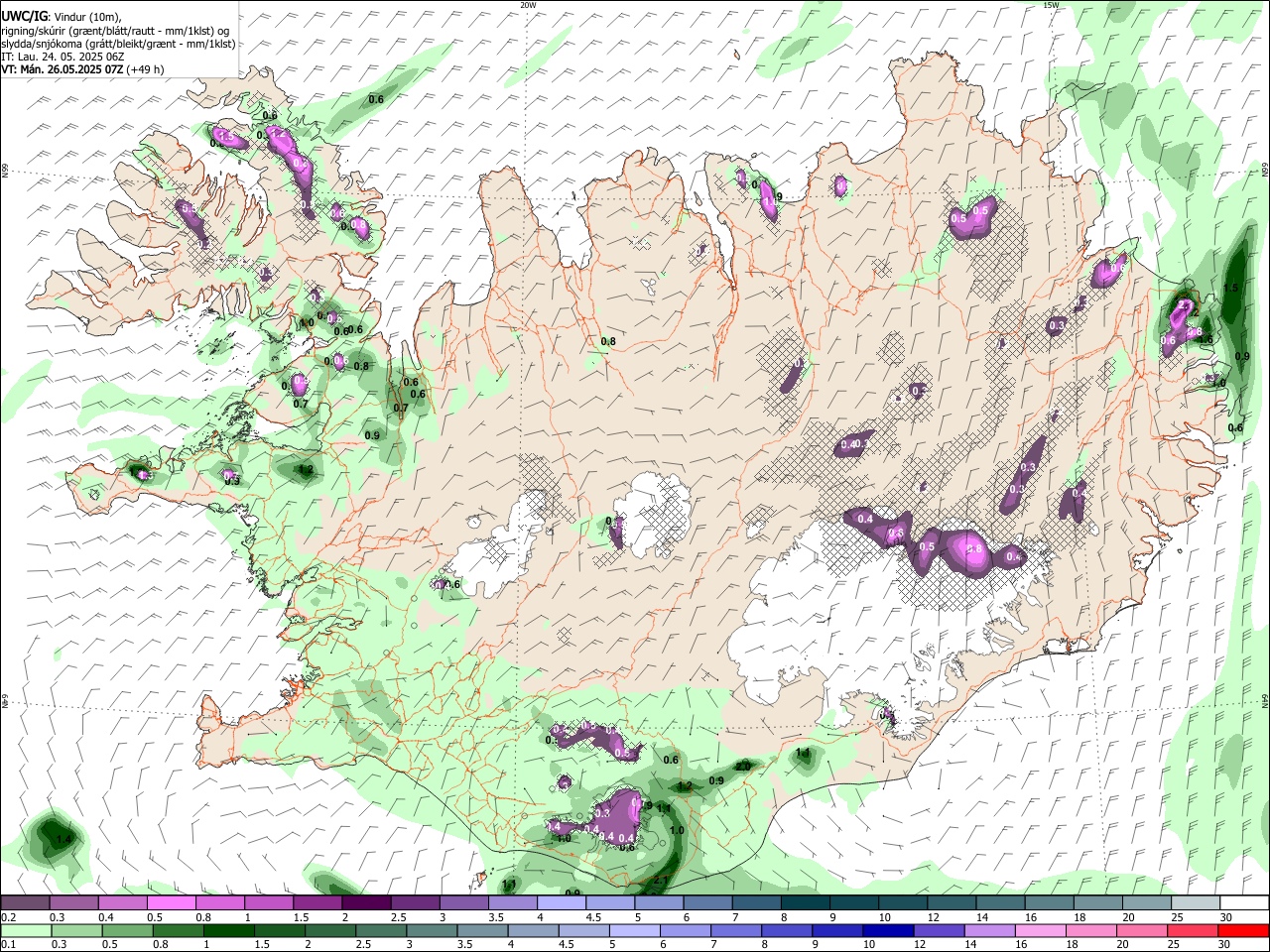Click the '0.7' value at the head of Hrútafjörður
This screenshot has width=1270, height=952.
click(x=401, y=408)
